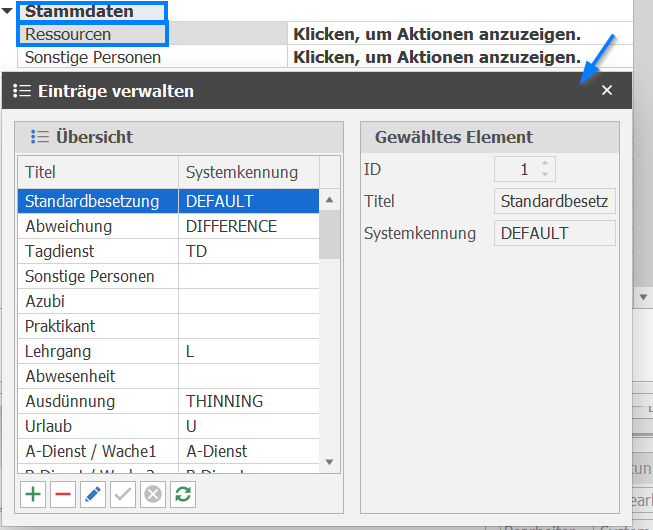Sort by the Titel column header
653x530 pixels.
pyautogui.click(x=97, y=172)
